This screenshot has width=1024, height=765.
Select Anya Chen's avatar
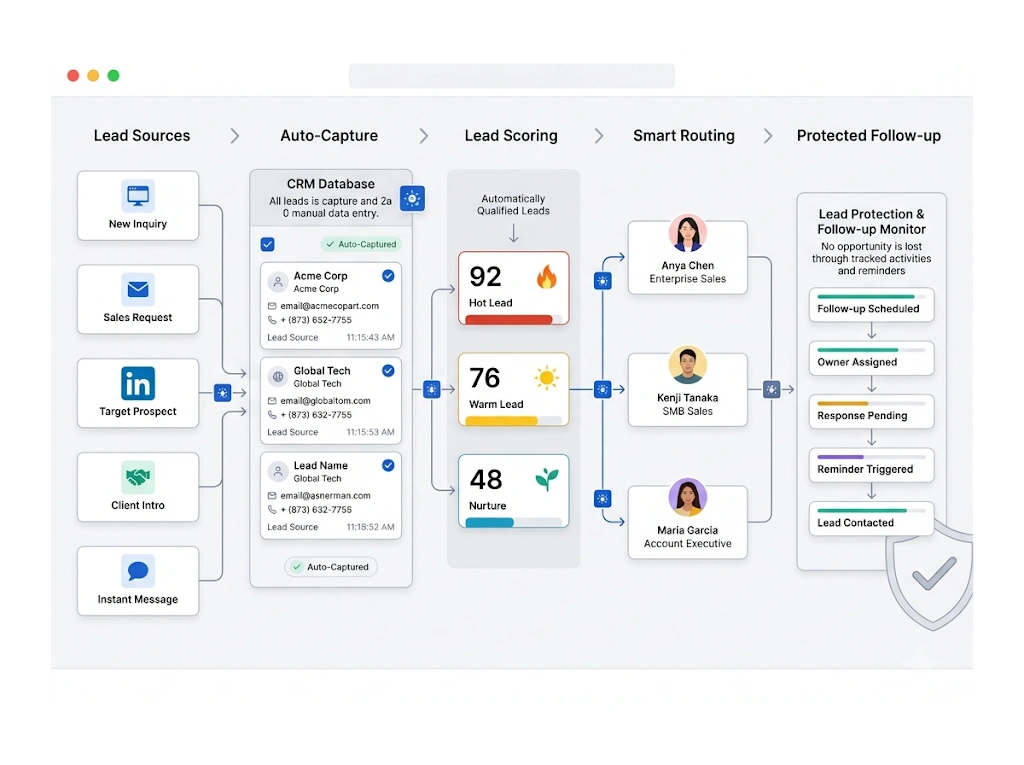pos(688,233)
